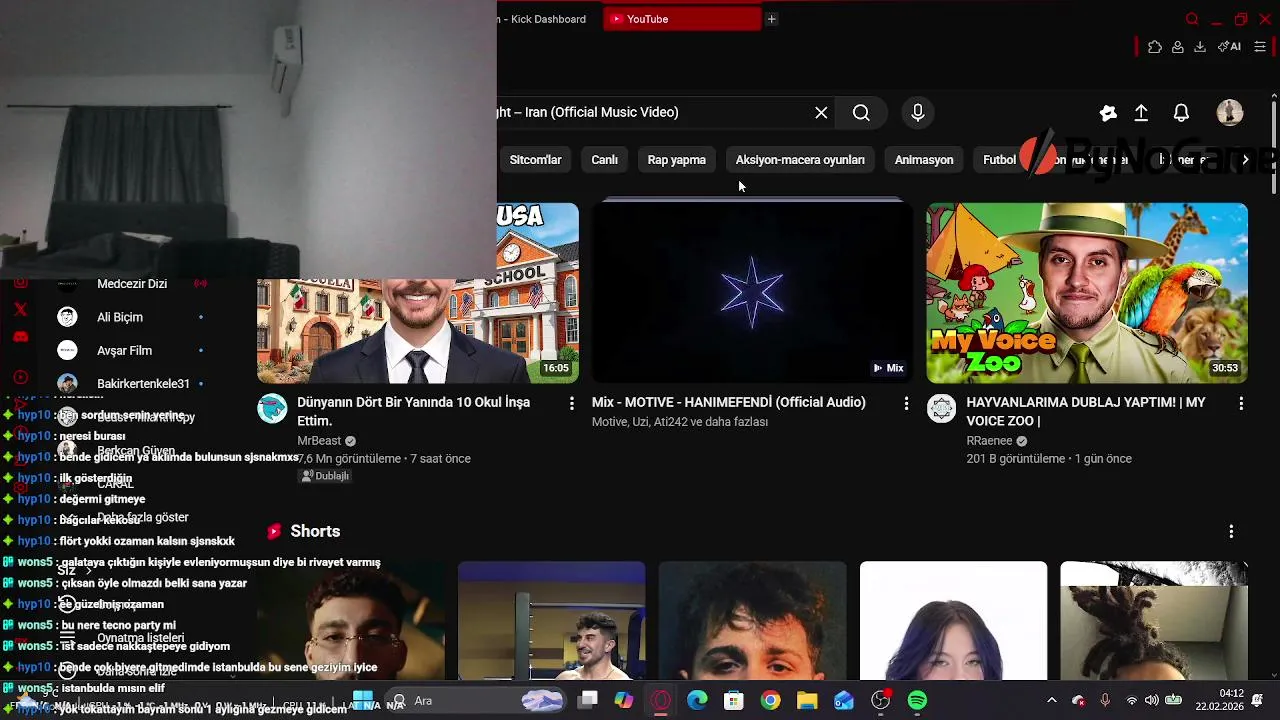The image size is (1280, 720).
Task: Open the browser AI assistant
Action: 1229,47
